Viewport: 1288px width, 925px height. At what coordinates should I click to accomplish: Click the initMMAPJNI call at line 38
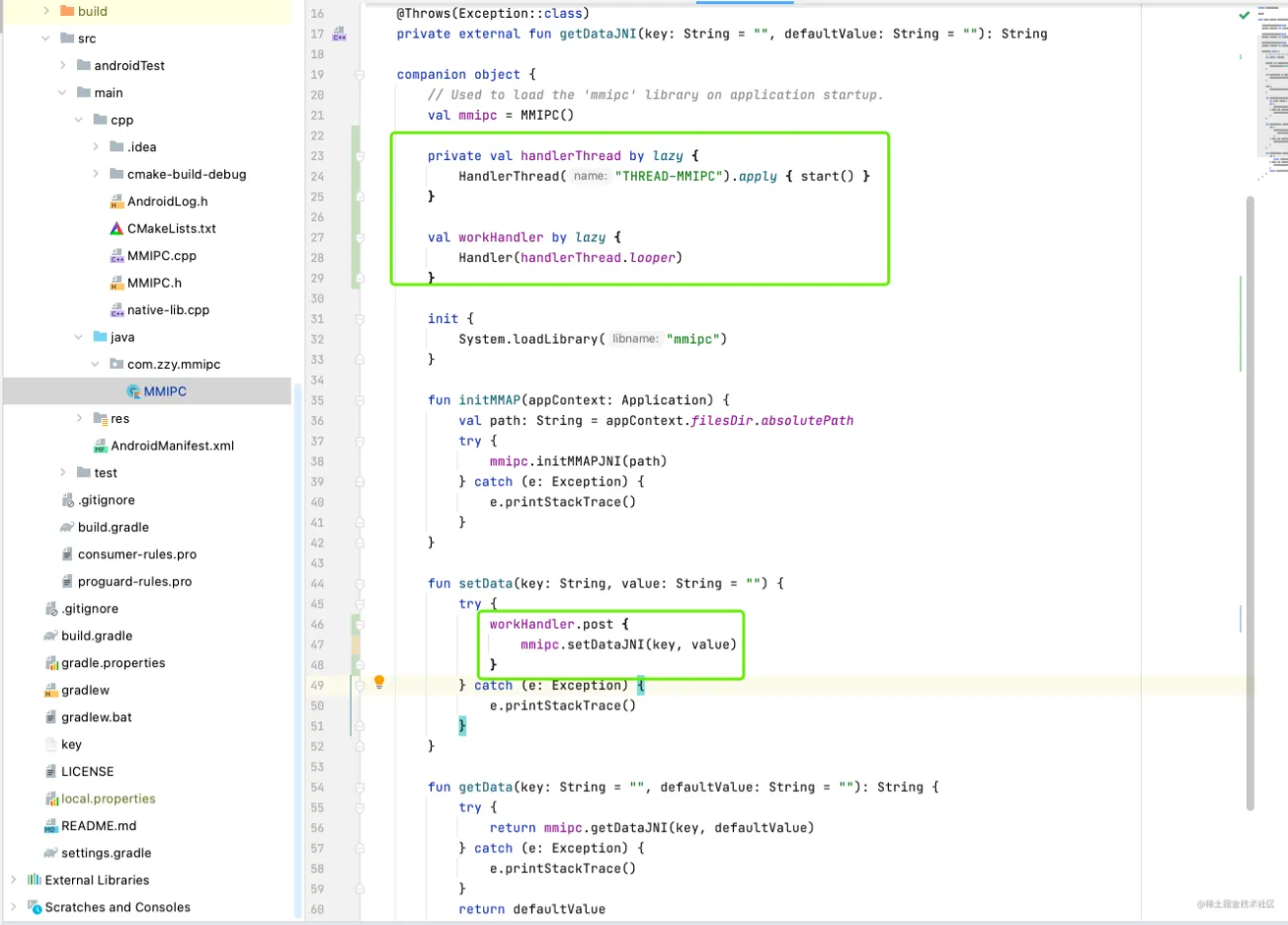583,462
